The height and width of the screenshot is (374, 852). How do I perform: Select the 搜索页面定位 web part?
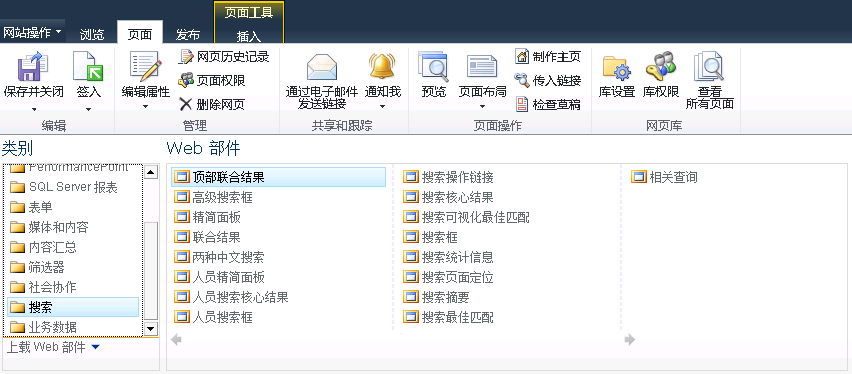coord(448,277)
